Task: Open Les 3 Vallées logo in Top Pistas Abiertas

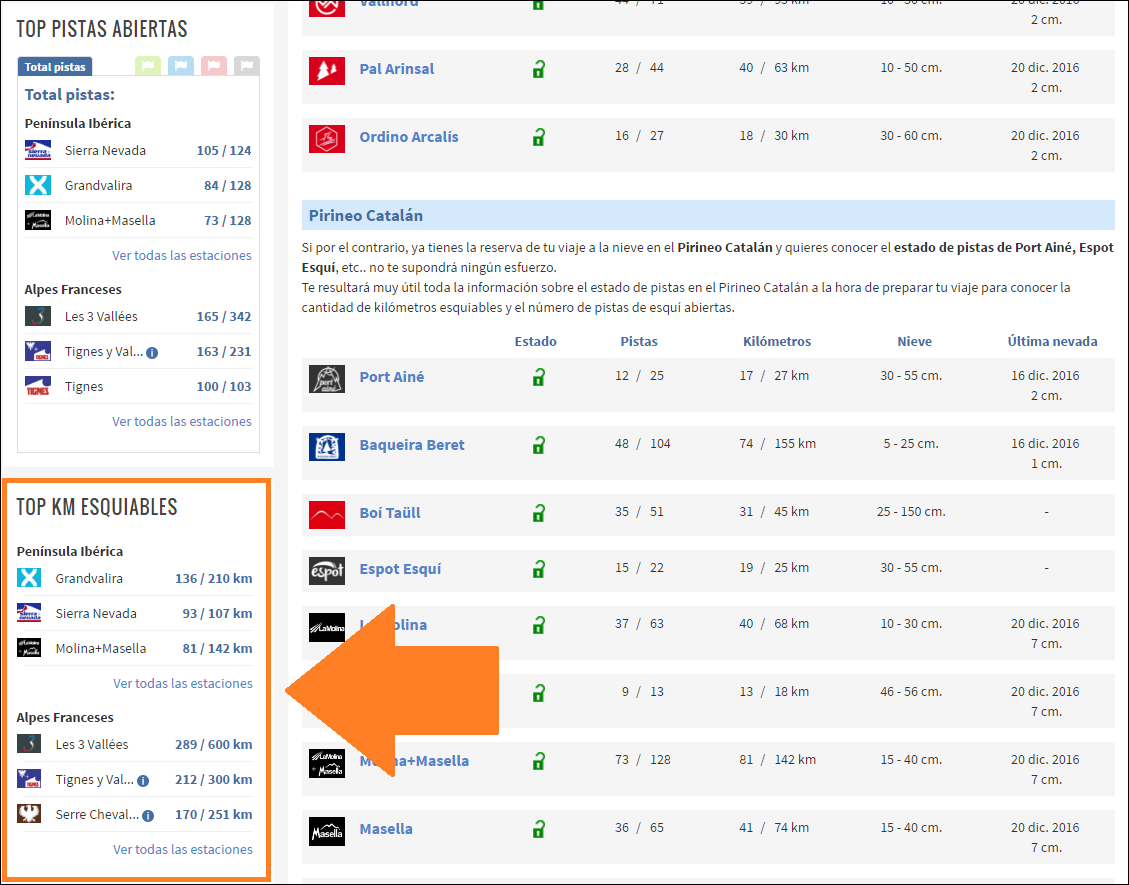Action: (x=38, y=316)
